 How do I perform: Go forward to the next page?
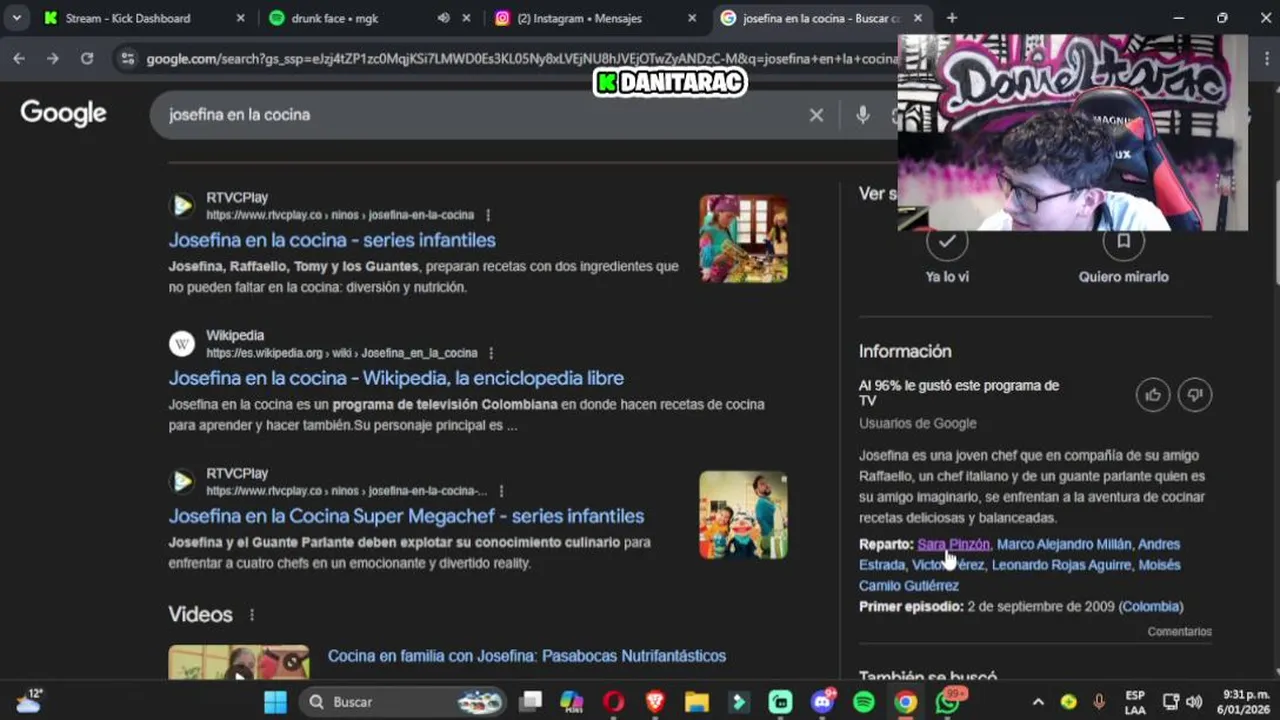click(x=53, y=59)
